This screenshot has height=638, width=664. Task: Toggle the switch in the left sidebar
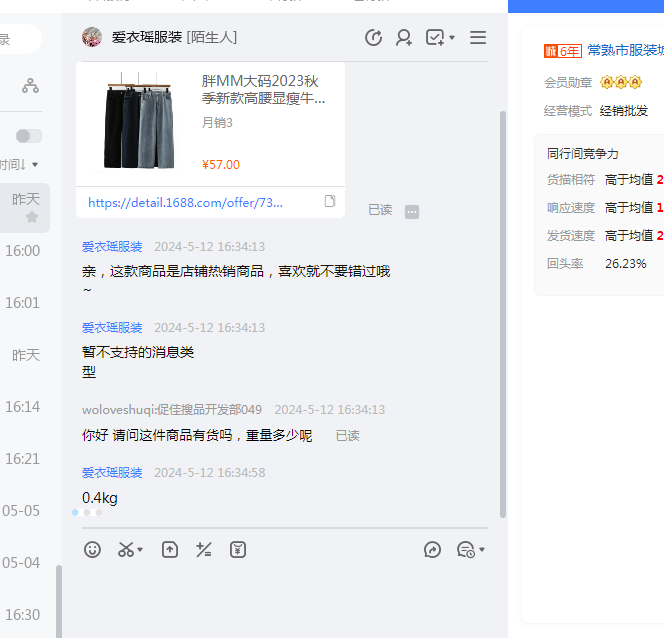(29, 136)
